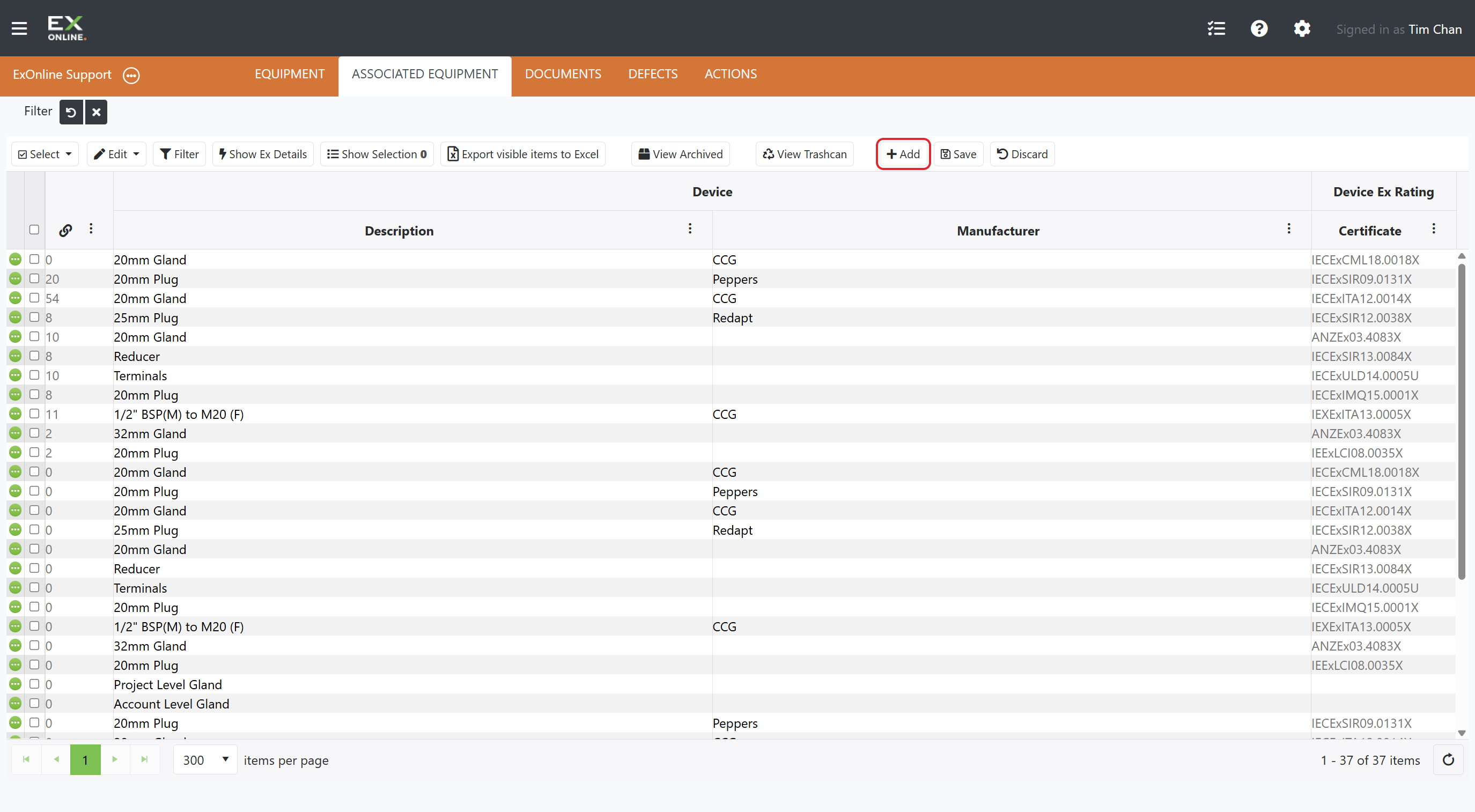Switch to the Defects tab
The image size is (1475, 812).
[x=653, y=75]
